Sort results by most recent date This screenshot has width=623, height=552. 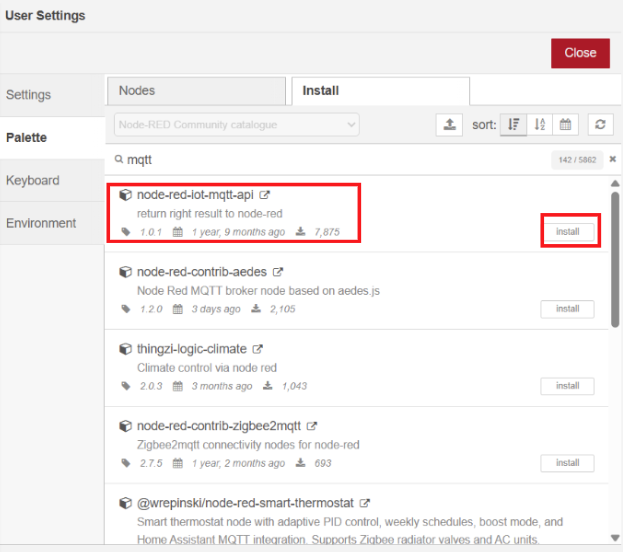(565, 125)
